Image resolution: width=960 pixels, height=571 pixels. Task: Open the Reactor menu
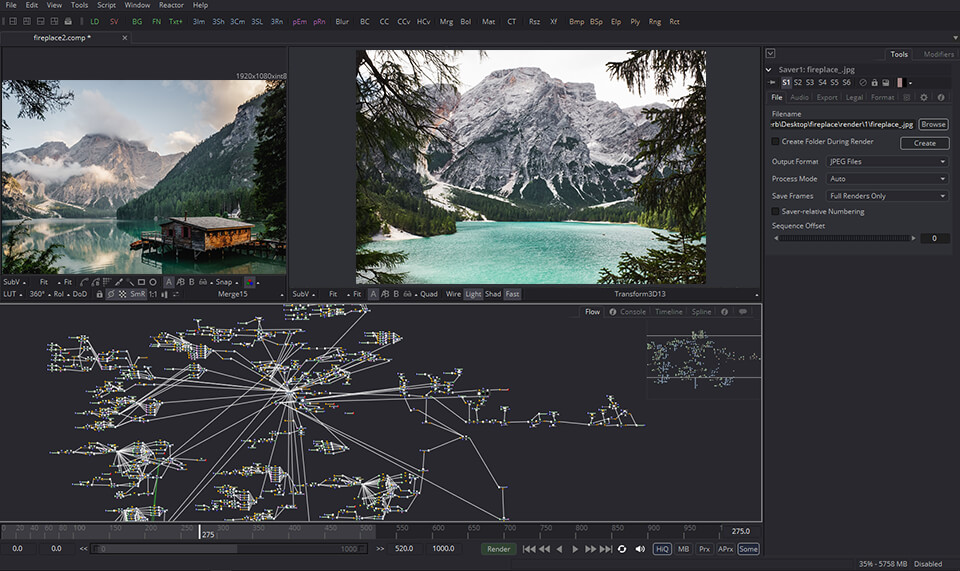[x=171, y=5]
